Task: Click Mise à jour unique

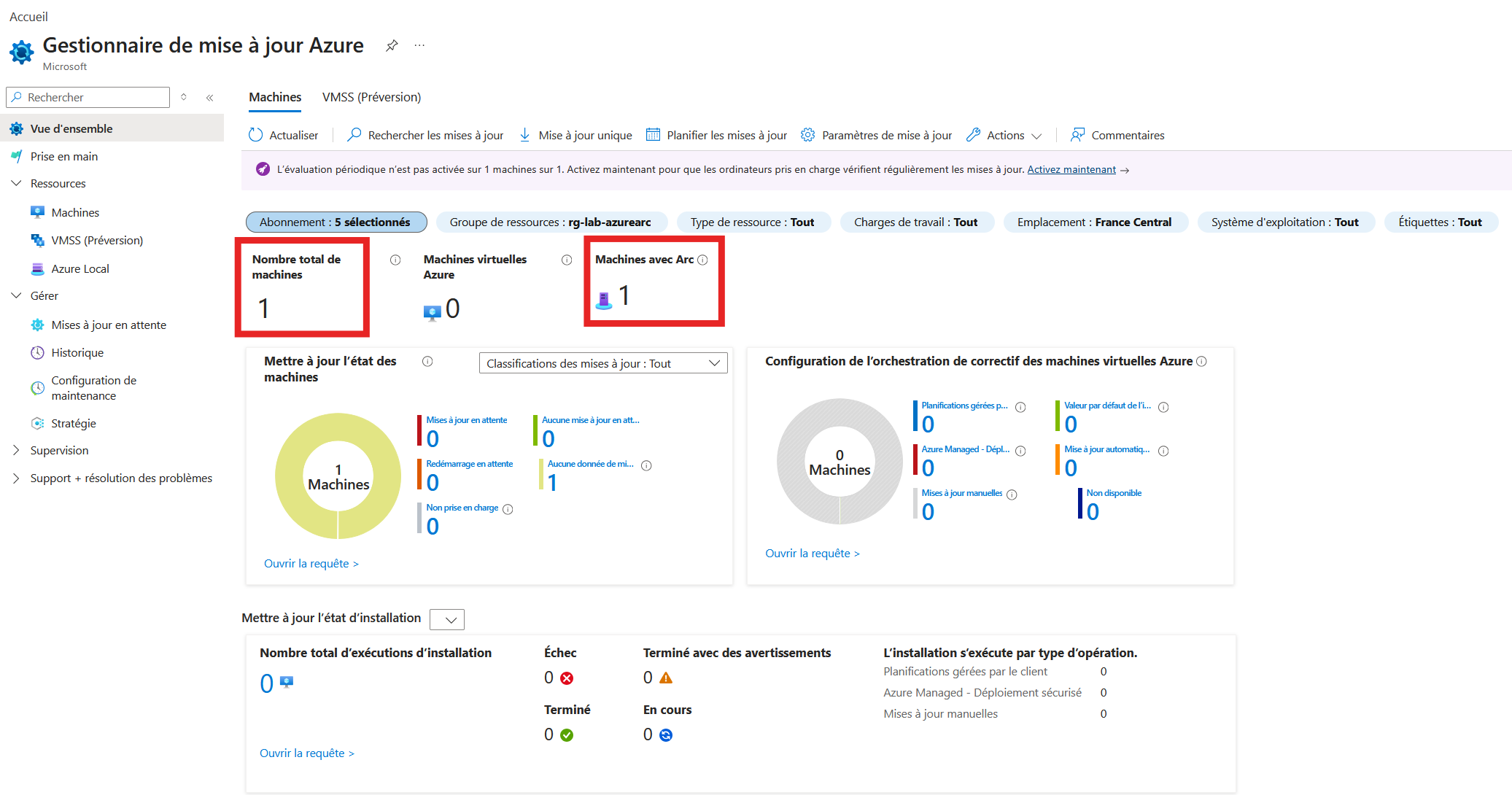Action: (x=575, y=135)
